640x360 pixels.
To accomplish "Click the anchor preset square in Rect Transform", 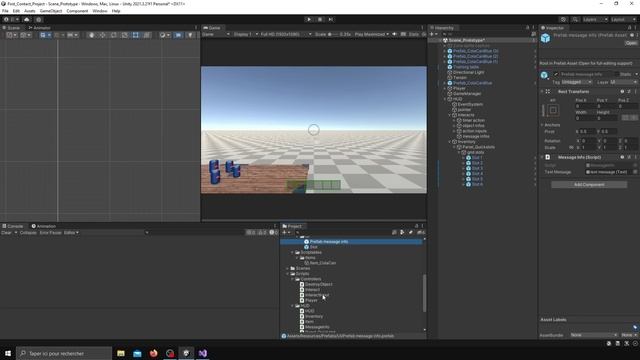I will (553, 110).
